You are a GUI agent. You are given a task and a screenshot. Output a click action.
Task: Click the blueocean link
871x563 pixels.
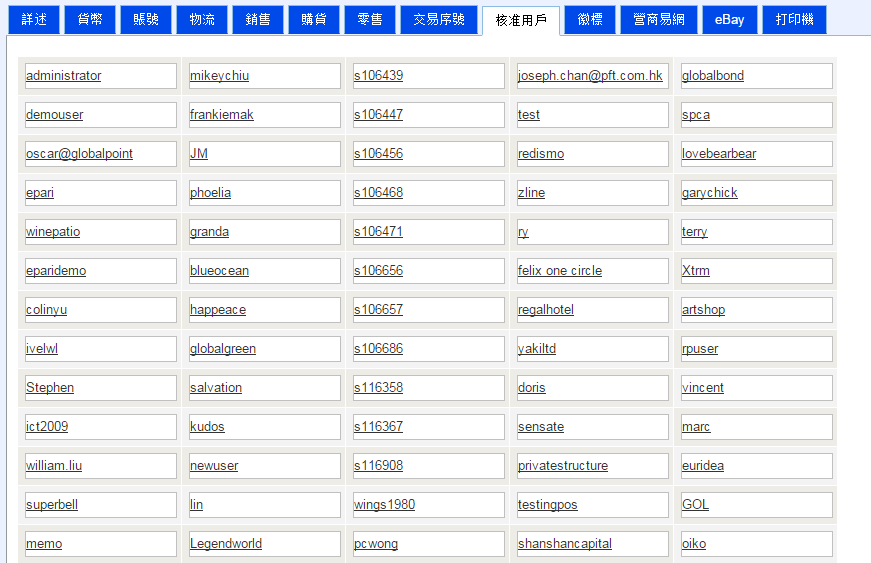219,270
